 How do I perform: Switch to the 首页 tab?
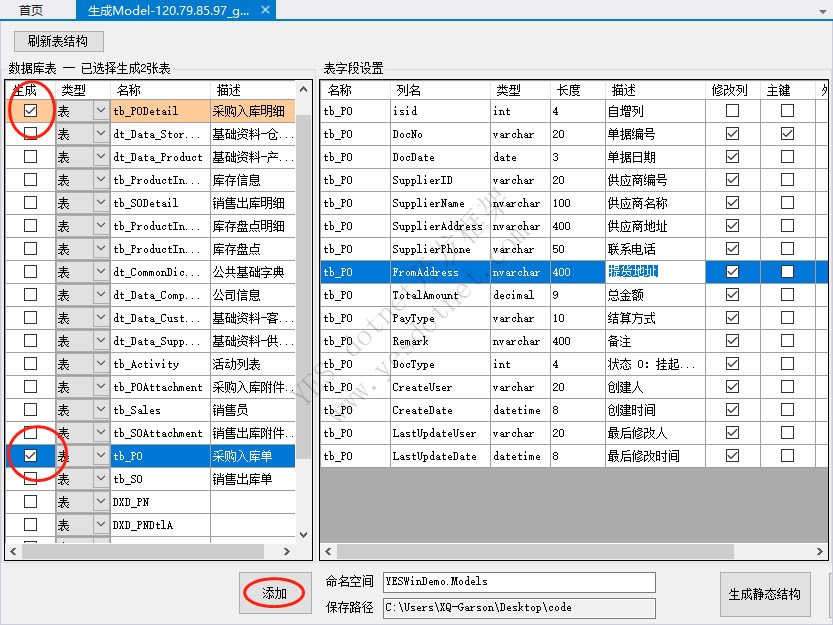click(31, 11)
